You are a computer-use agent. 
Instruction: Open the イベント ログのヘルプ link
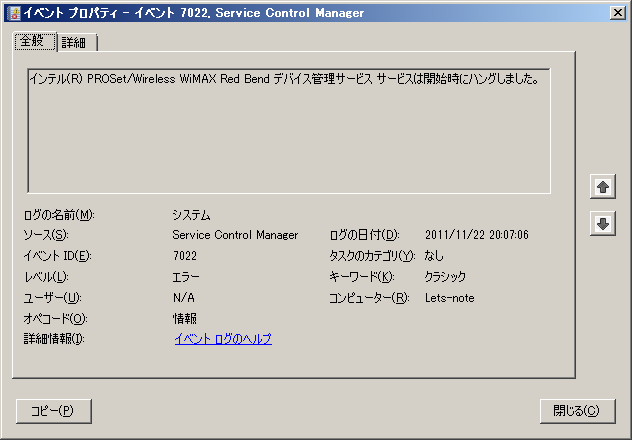222,339
